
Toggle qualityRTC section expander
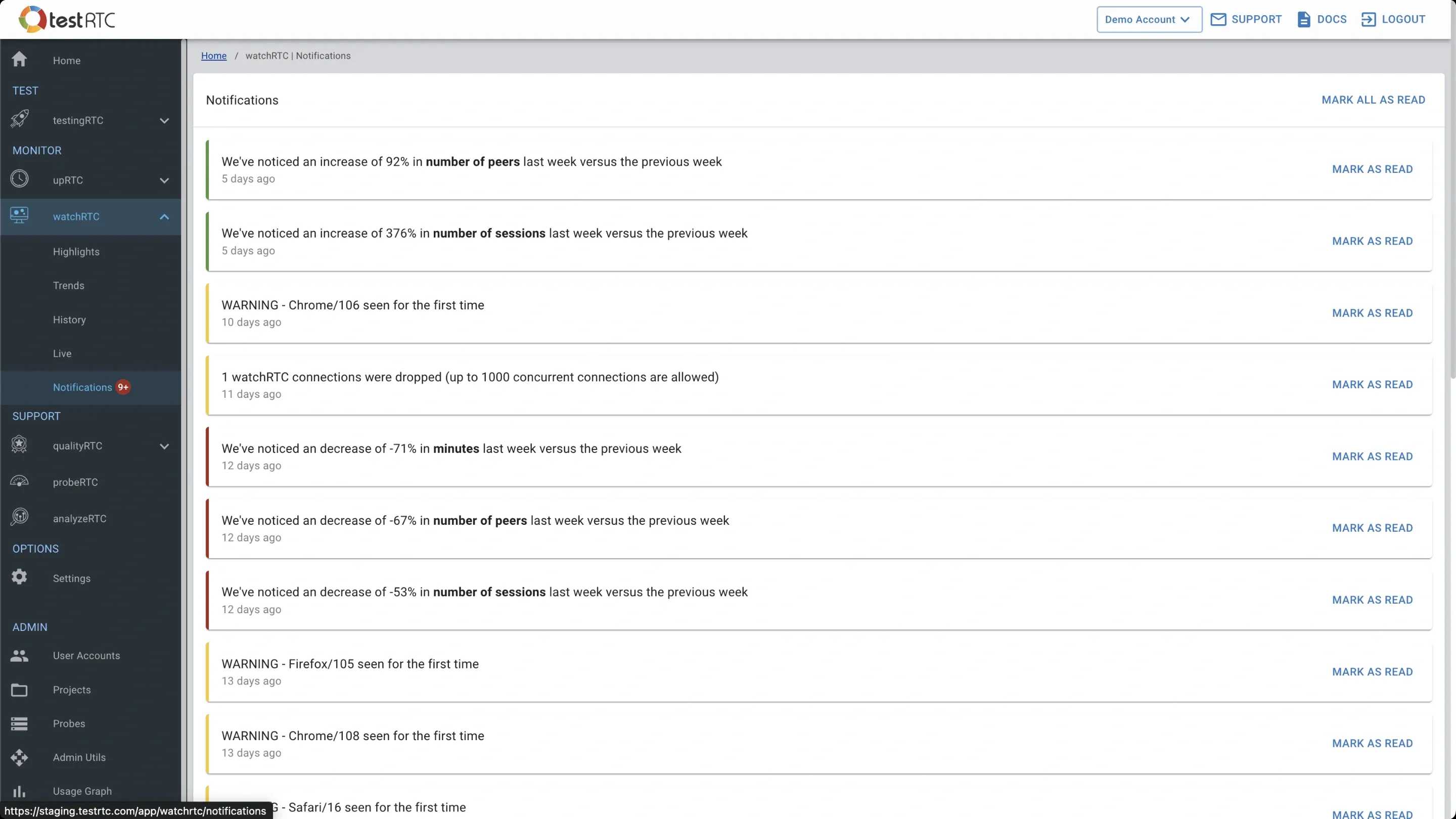[164, 446]
